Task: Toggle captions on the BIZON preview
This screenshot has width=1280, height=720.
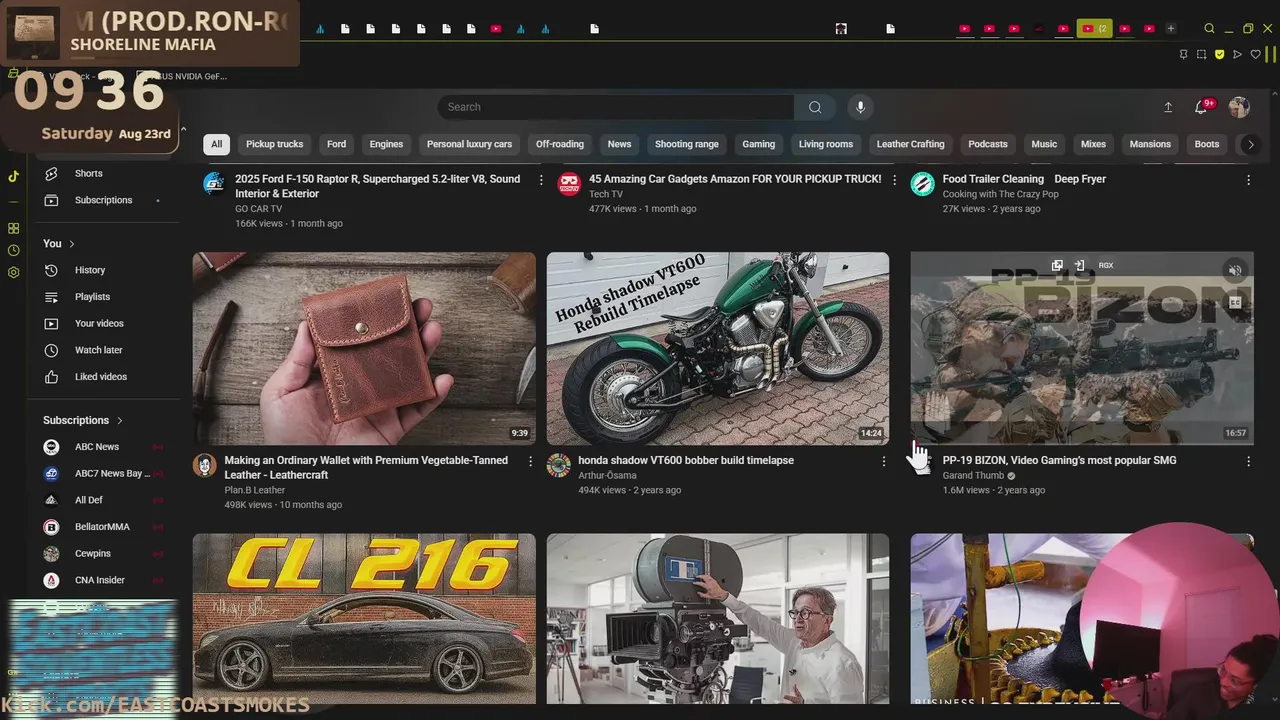Action: [1235, 302]
